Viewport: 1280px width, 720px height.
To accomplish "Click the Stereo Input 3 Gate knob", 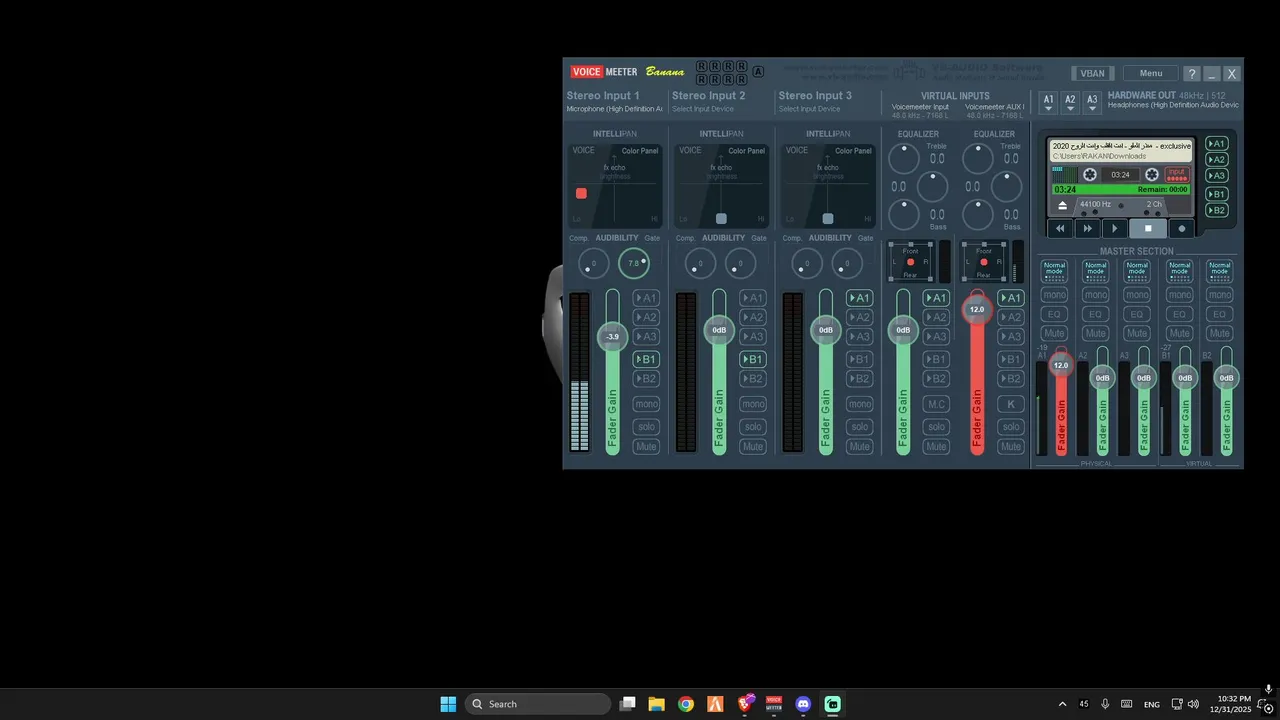I will (846, 264).
